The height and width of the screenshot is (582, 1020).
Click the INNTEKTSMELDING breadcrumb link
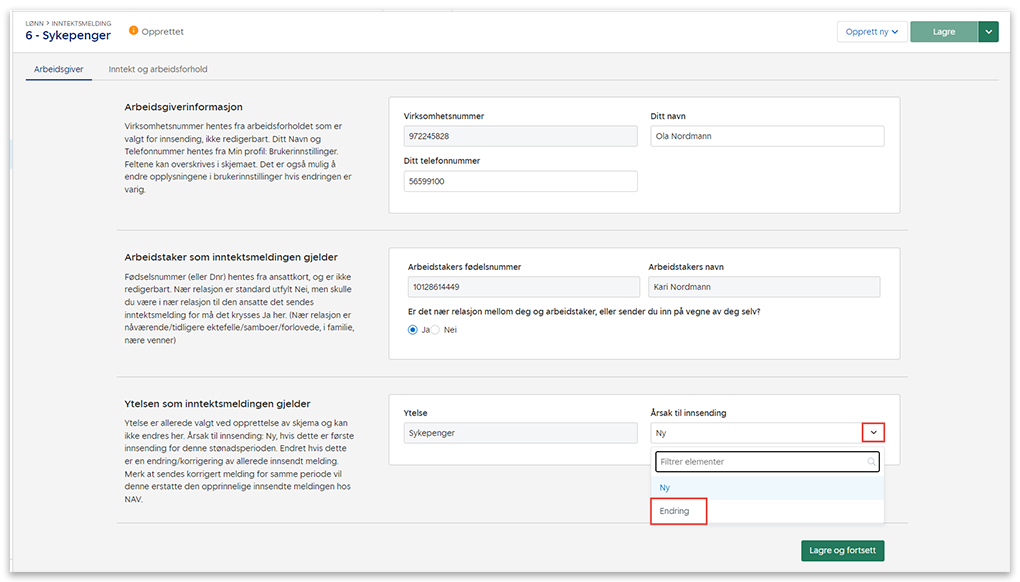coord(82,22)
